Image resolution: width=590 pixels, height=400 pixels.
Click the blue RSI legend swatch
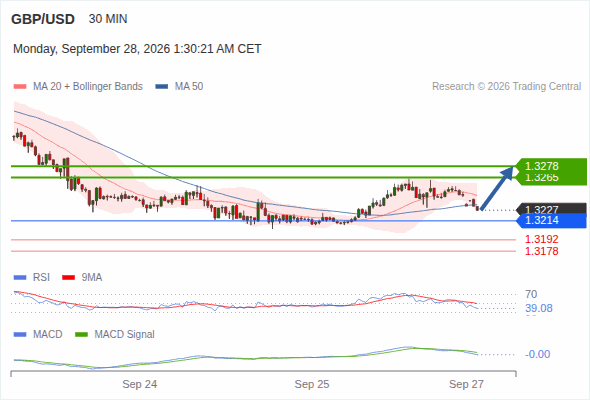[x=20, y=278]
